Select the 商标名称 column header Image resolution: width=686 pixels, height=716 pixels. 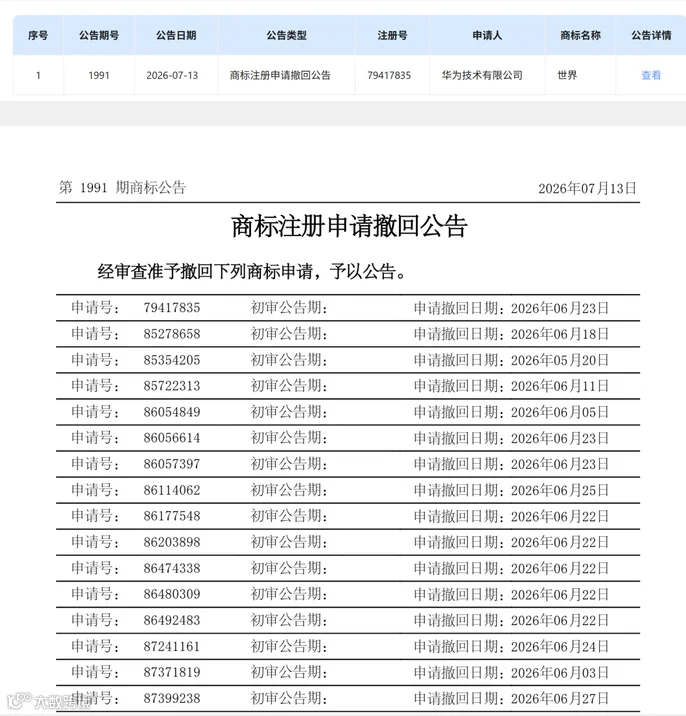[x=580, y=35]
